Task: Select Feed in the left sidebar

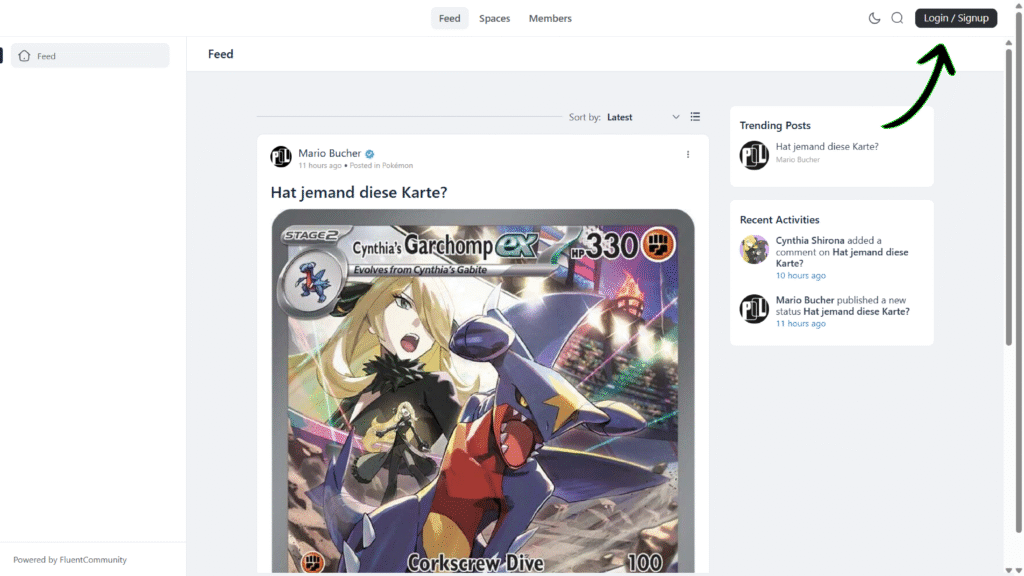Action: coord(90,56)
